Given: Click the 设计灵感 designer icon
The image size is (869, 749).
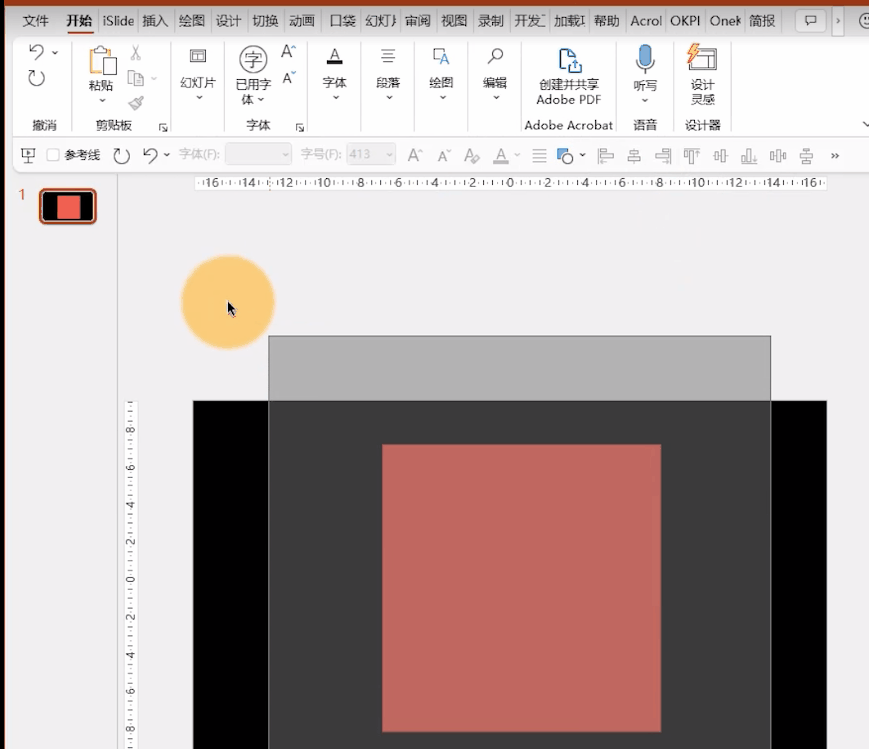Looking at the screenshot, I should pyautogui.click(x=702, y=58).
